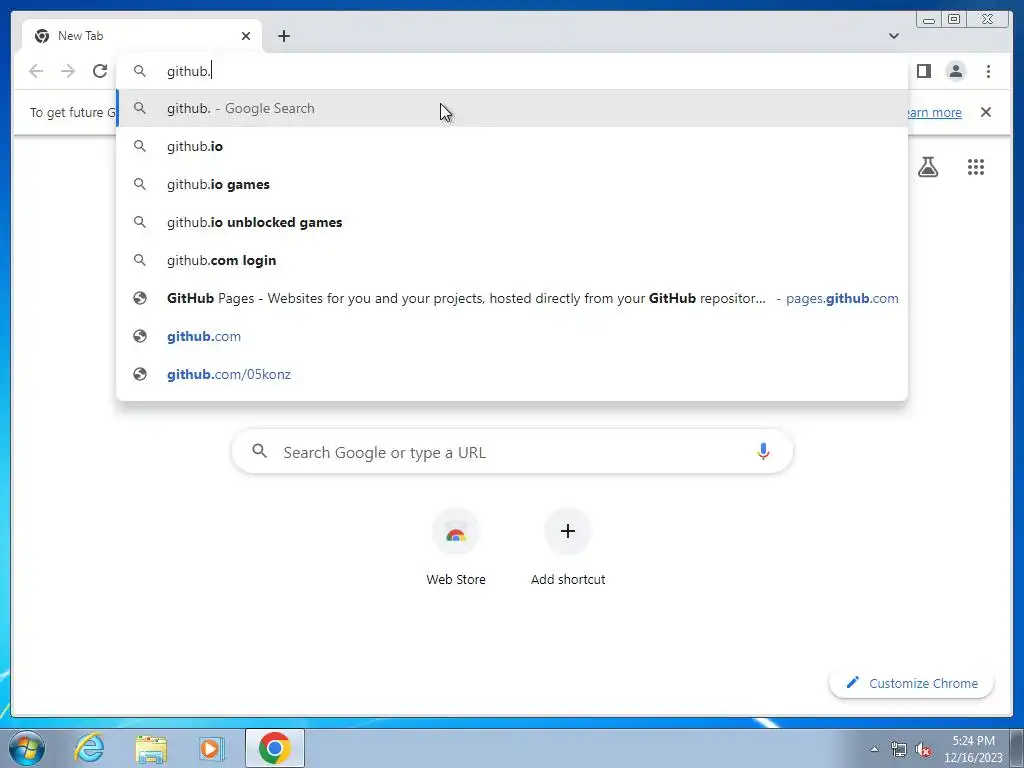1024x768 pixels.
Task: Open the Web Store shortcut
Action: pyautogui.click(x=456, y=547)
